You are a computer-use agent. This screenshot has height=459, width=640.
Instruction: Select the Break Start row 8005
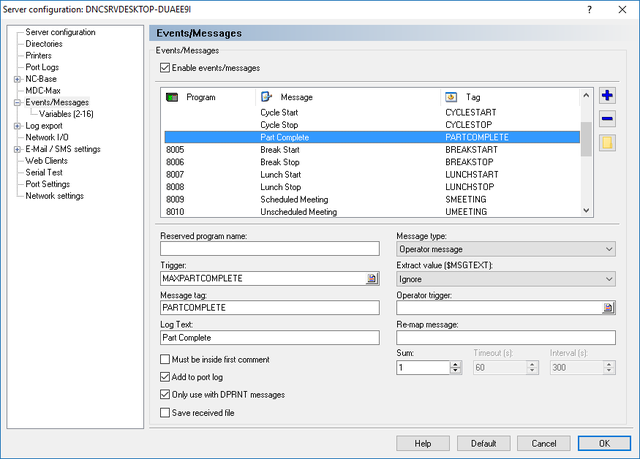372,150
